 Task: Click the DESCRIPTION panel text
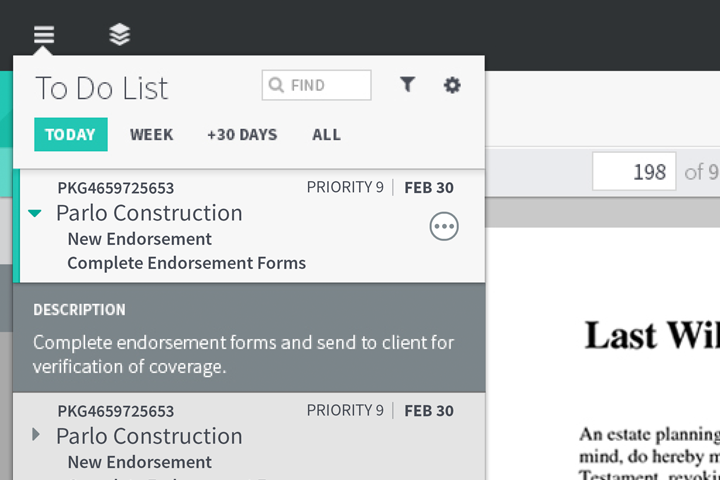click(x=243, y=354)
